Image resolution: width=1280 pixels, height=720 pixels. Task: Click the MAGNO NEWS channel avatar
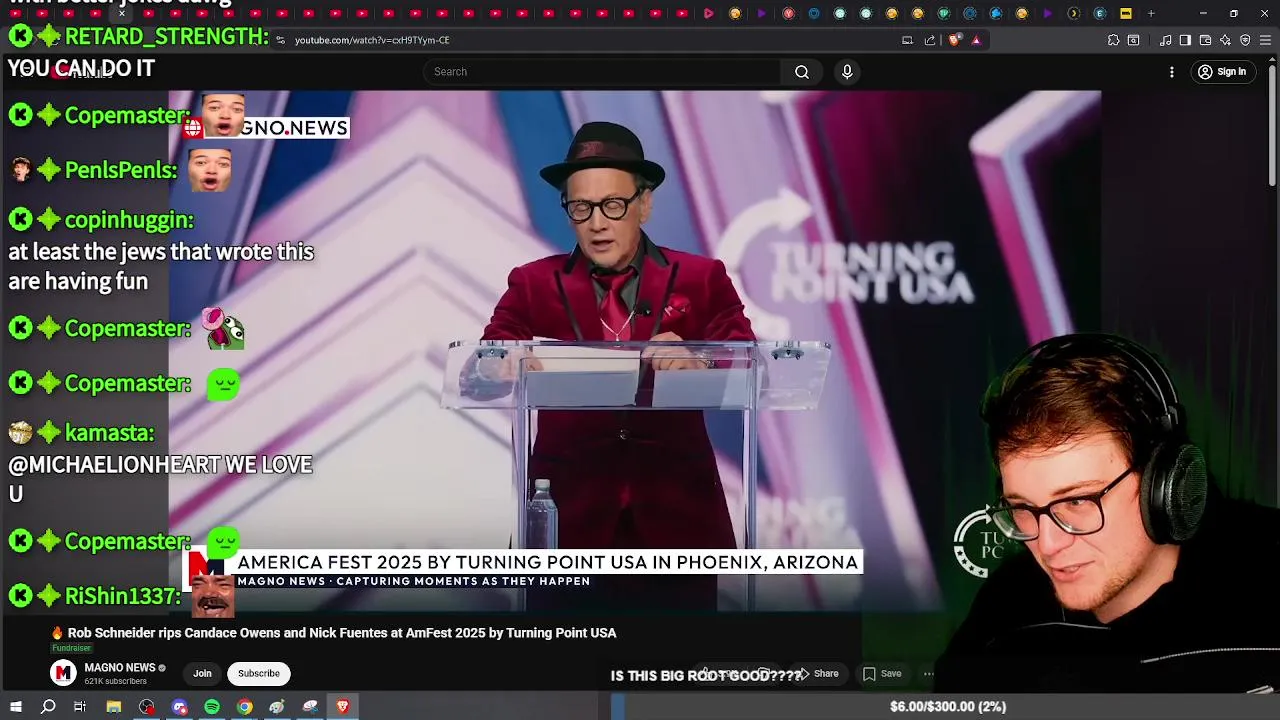(63, 673)
